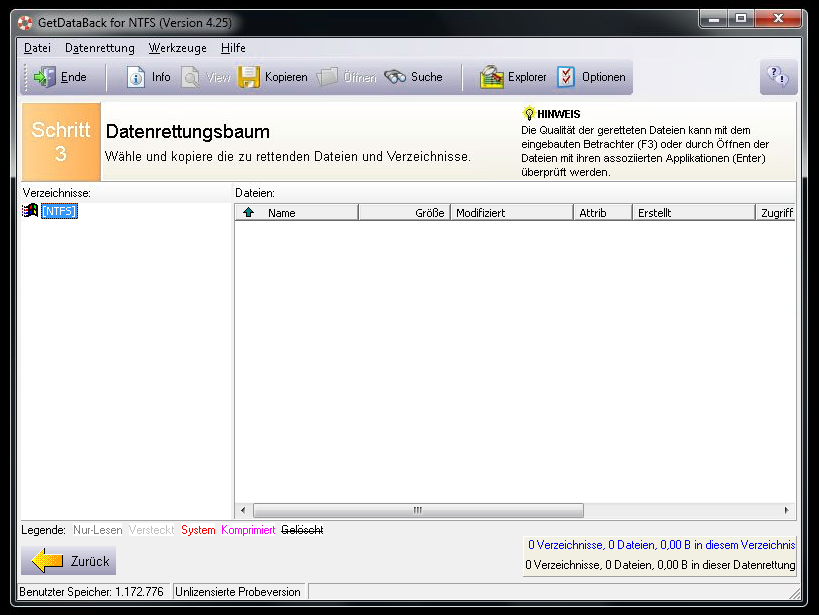Image resolution: width=819 pixels, height=615 pixels.
Task: Click the red System legend label
Action: (x=198, y=530)
